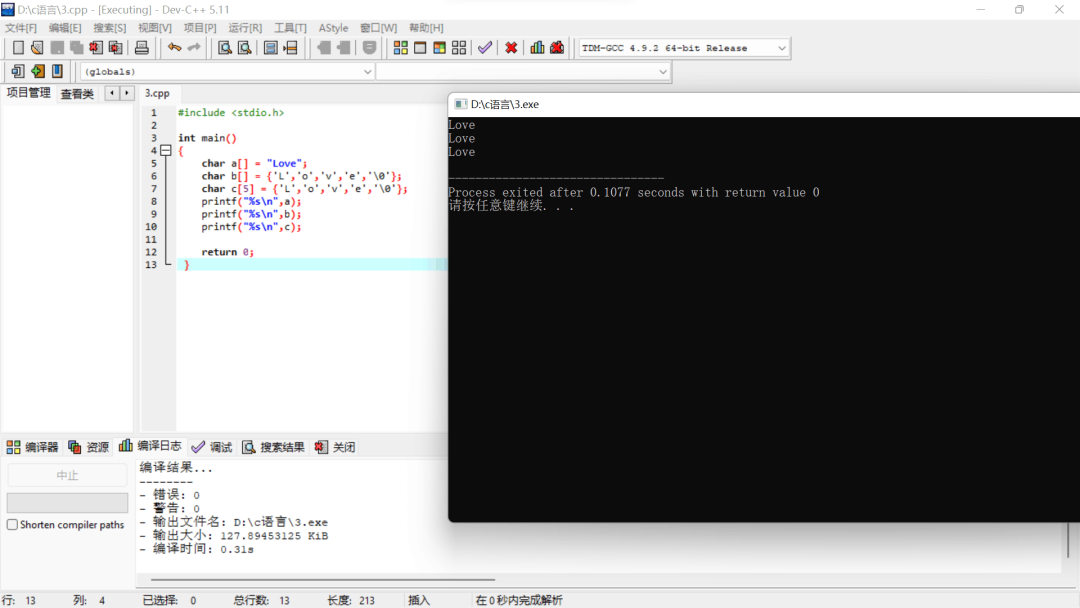1080x608 pixels.
Task: Click the Syntax Check checkmark icon
Action: (485, 48)
